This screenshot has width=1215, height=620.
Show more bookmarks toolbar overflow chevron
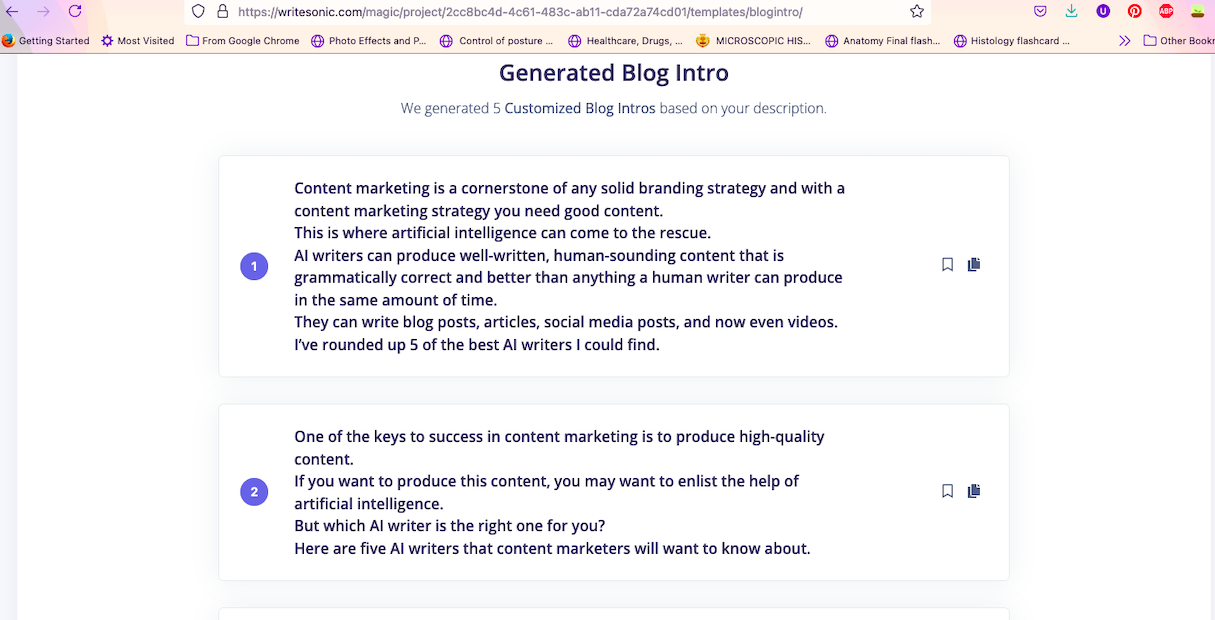point(1125,41)
